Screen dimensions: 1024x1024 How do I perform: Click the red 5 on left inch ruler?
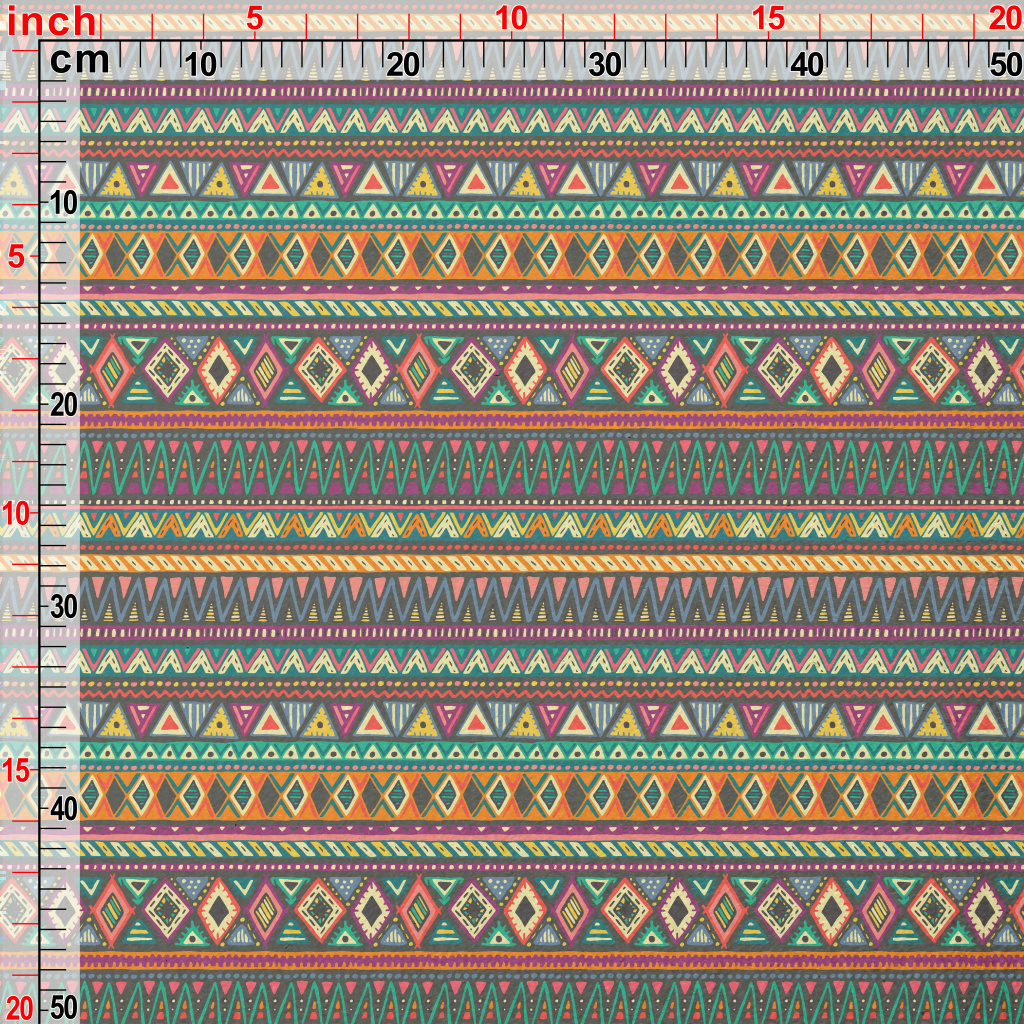click(x=16, y=257)
